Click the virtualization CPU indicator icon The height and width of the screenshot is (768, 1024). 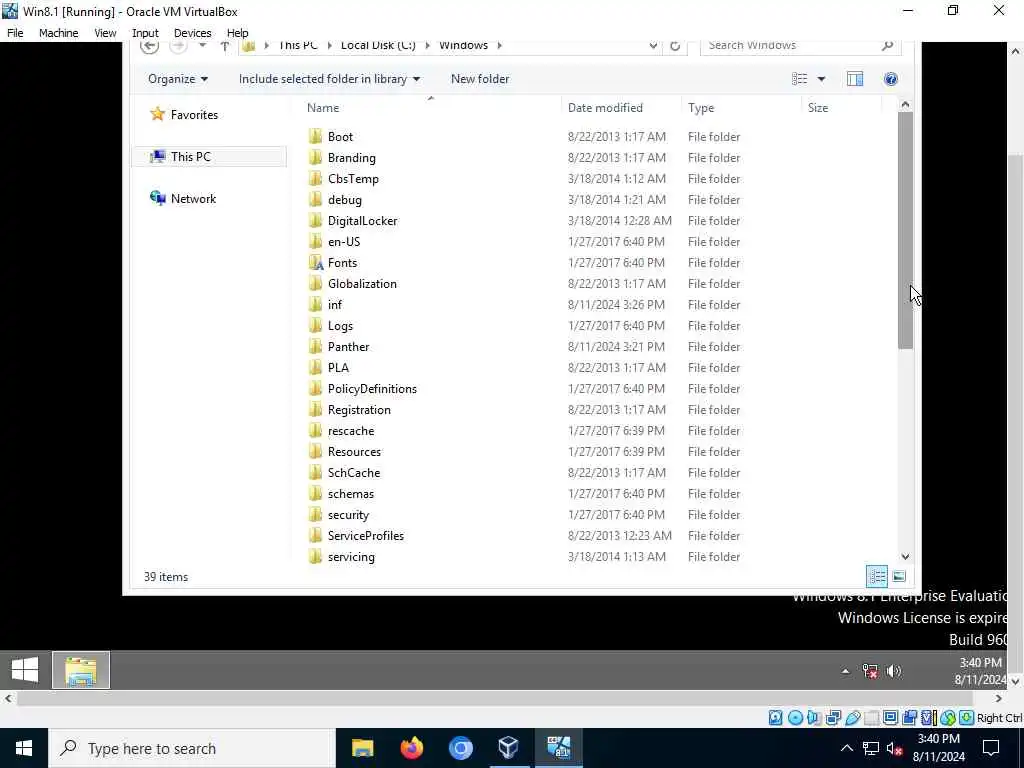point(928,718)
